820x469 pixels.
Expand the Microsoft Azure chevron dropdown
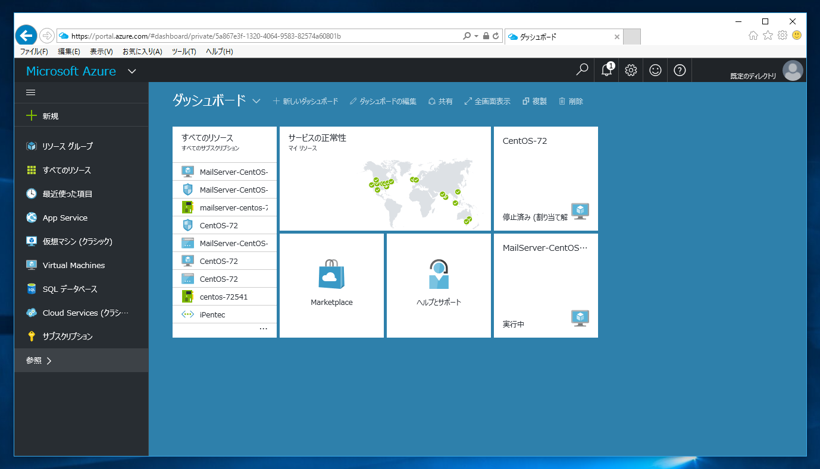tap(132, 71)
